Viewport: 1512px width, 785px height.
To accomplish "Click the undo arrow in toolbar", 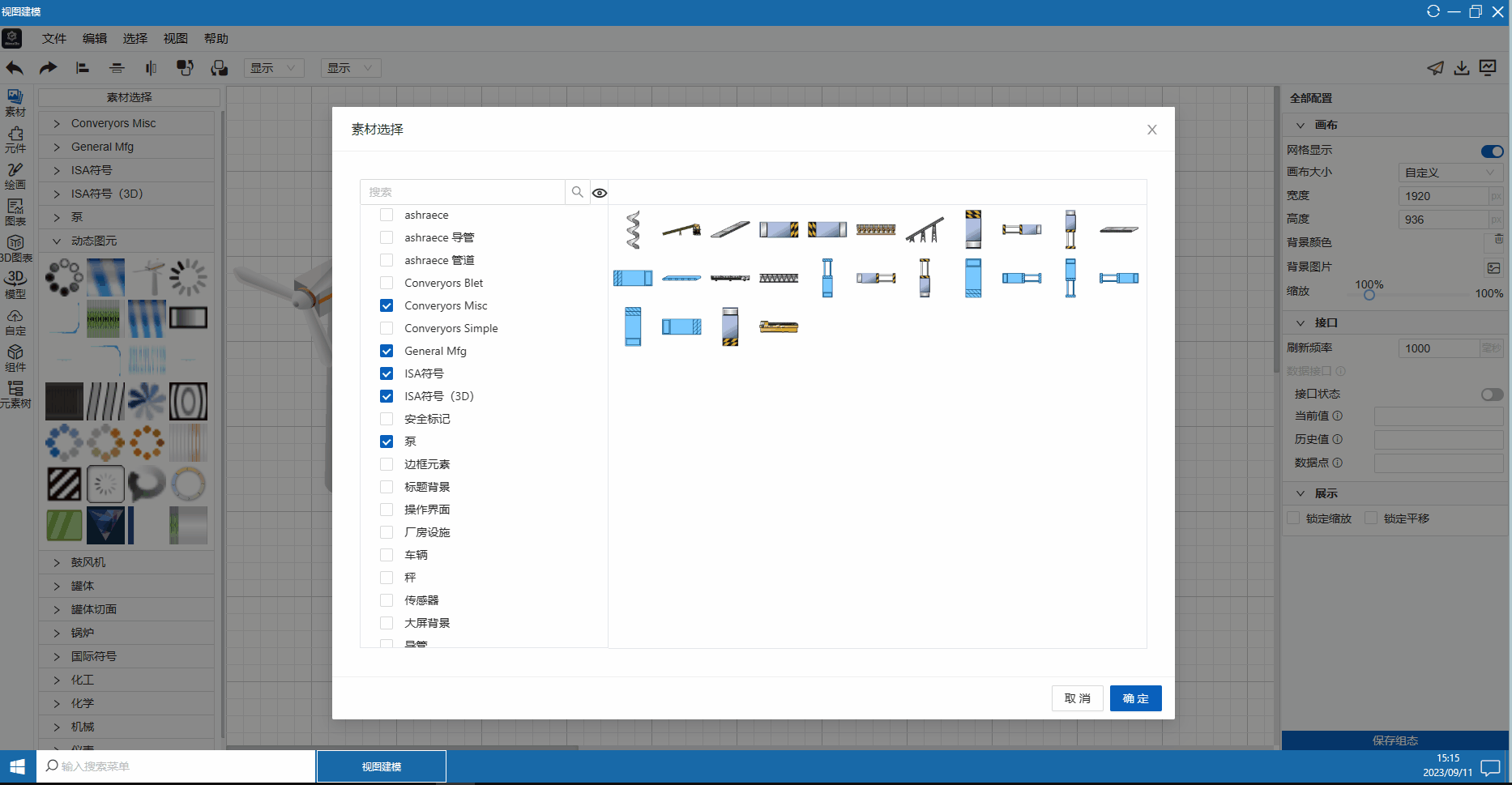I will tap(15, 68).
